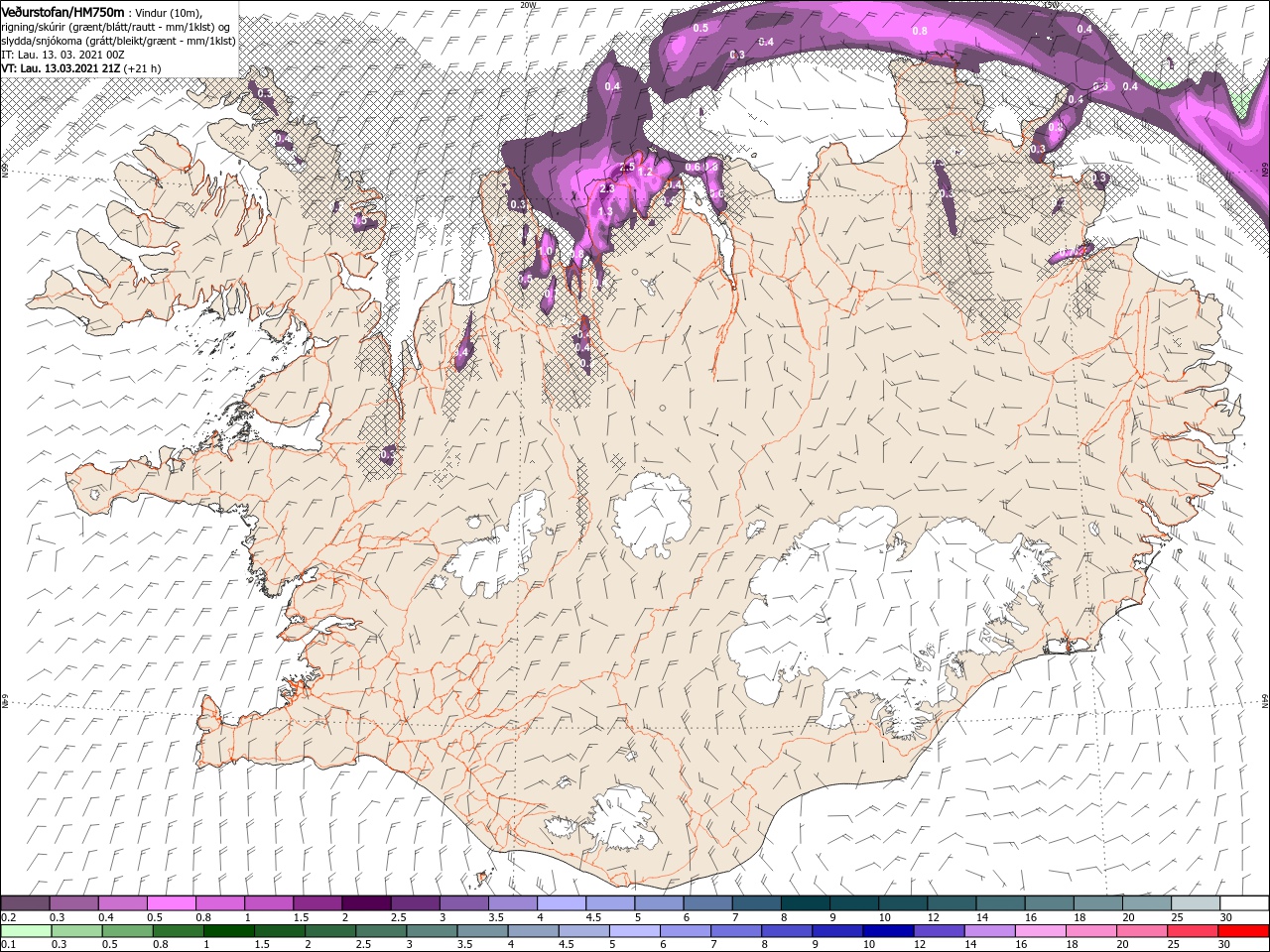Click the 20W longitude label at top
1270x952 pixels.
(x=528, y=5)
